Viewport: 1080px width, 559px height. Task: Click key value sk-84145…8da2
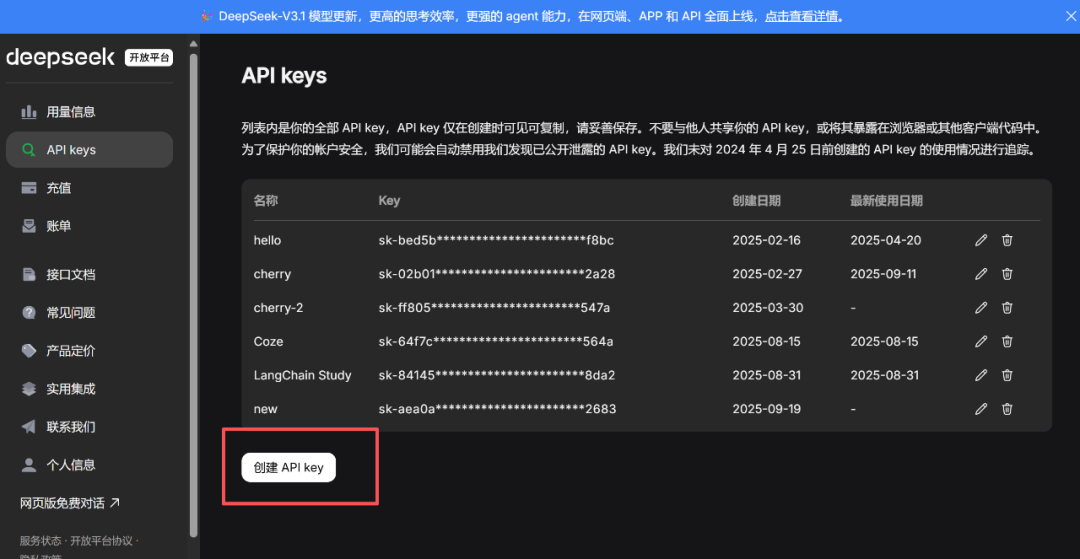[497, 375]
